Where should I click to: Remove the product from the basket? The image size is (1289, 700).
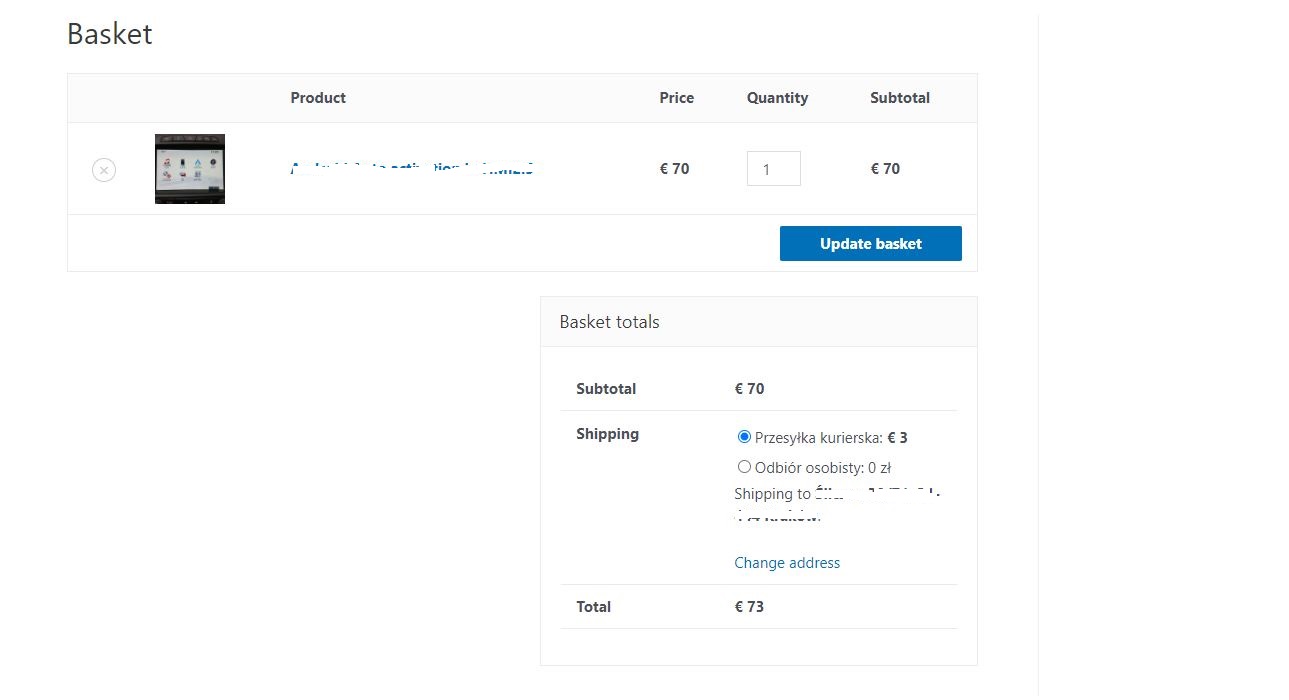click(104, 170)
